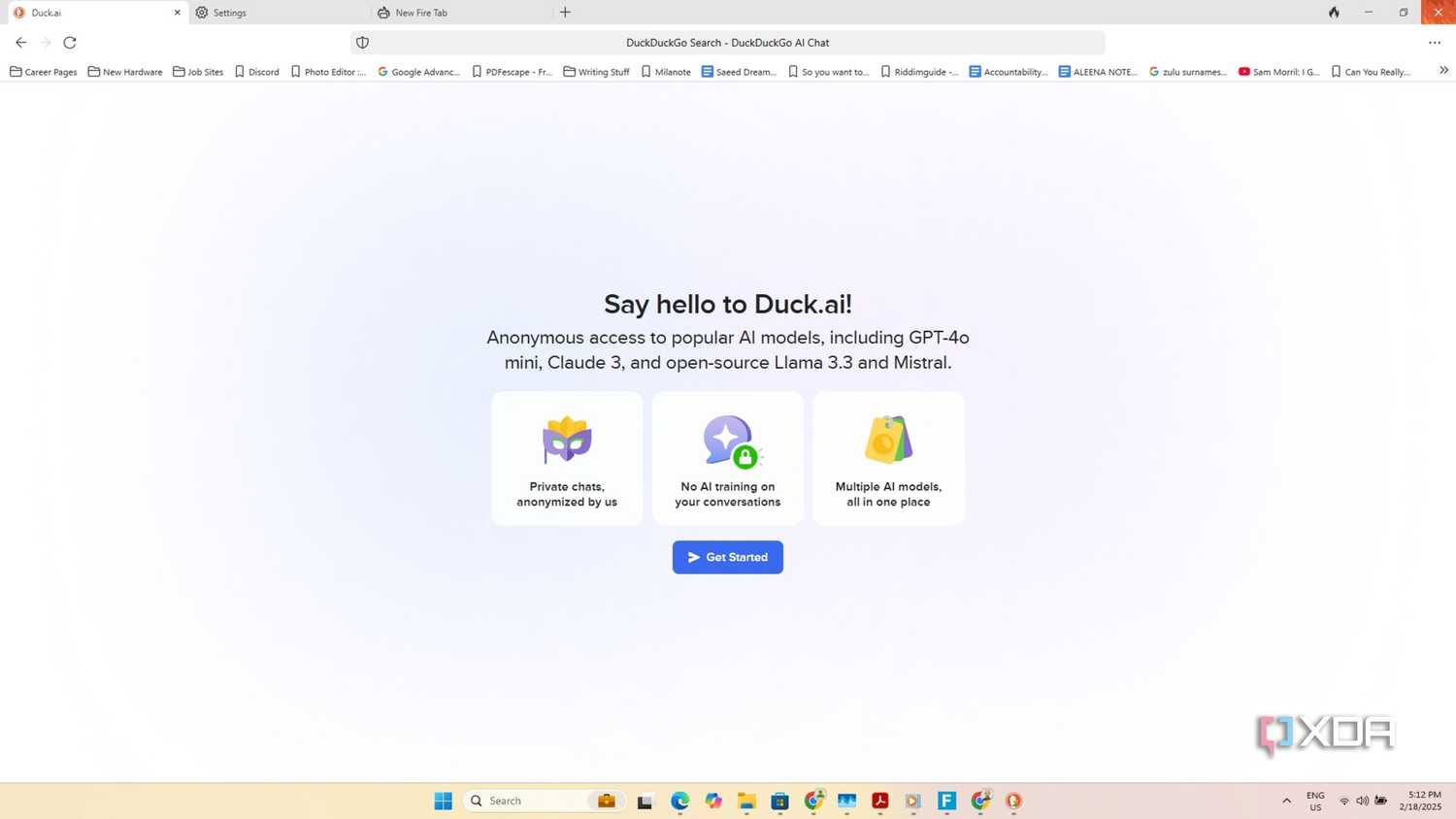
Task: Open the ALEENA NOTE... bookmark
Action: (1098, 72)
